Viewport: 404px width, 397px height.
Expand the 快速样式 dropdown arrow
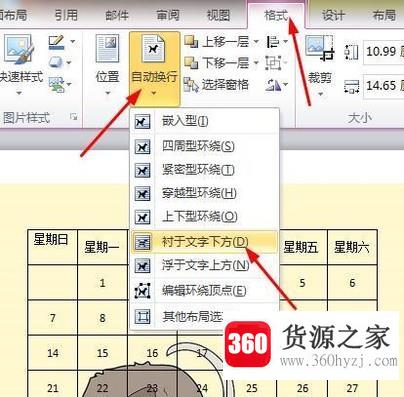19,93
